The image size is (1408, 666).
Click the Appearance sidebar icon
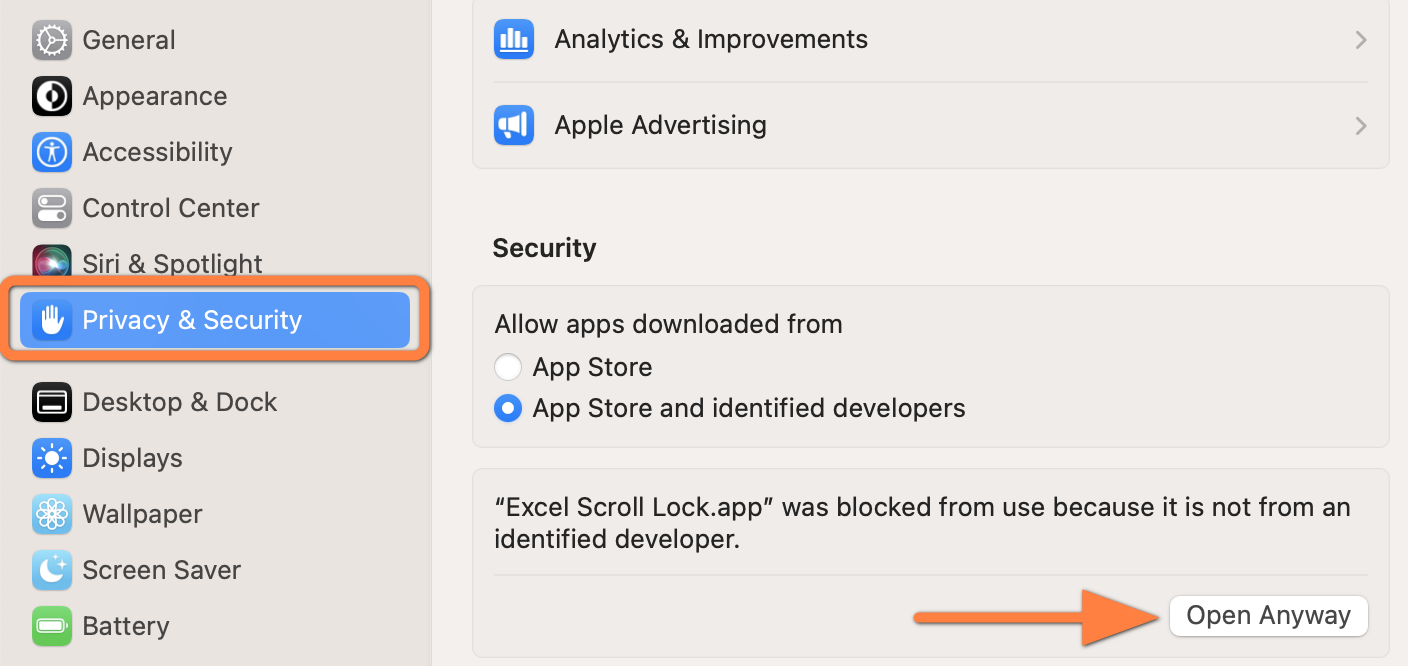pyautogui.click(x=51, y=96)
